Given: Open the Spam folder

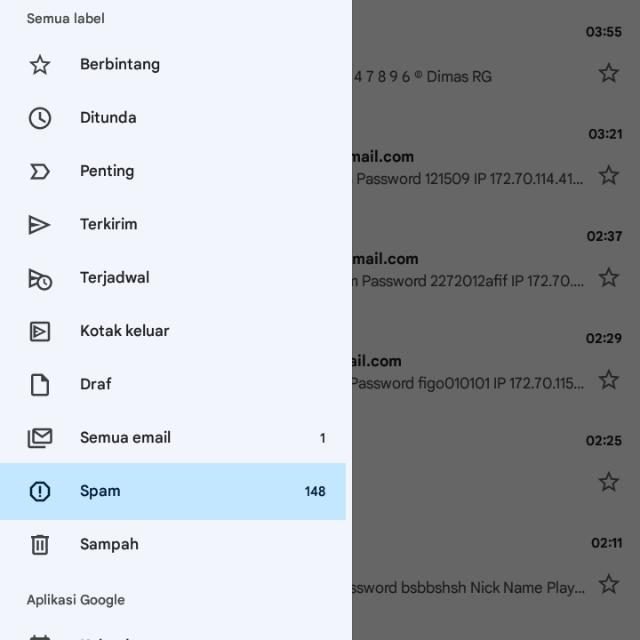Looking at the screenshot, I should (172, 491).
